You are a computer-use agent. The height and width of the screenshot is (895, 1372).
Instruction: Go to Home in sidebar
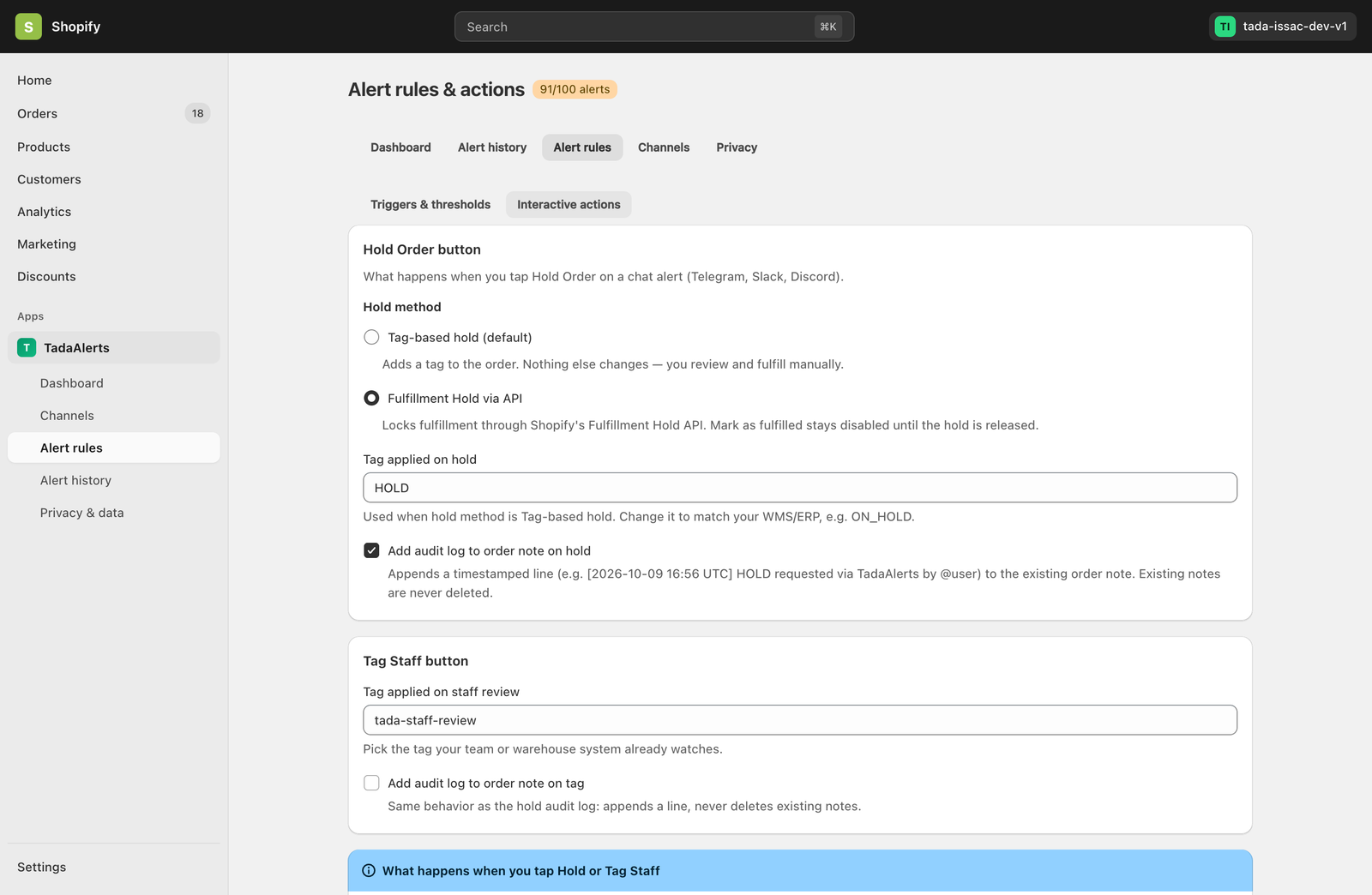[x=114, y=81]
